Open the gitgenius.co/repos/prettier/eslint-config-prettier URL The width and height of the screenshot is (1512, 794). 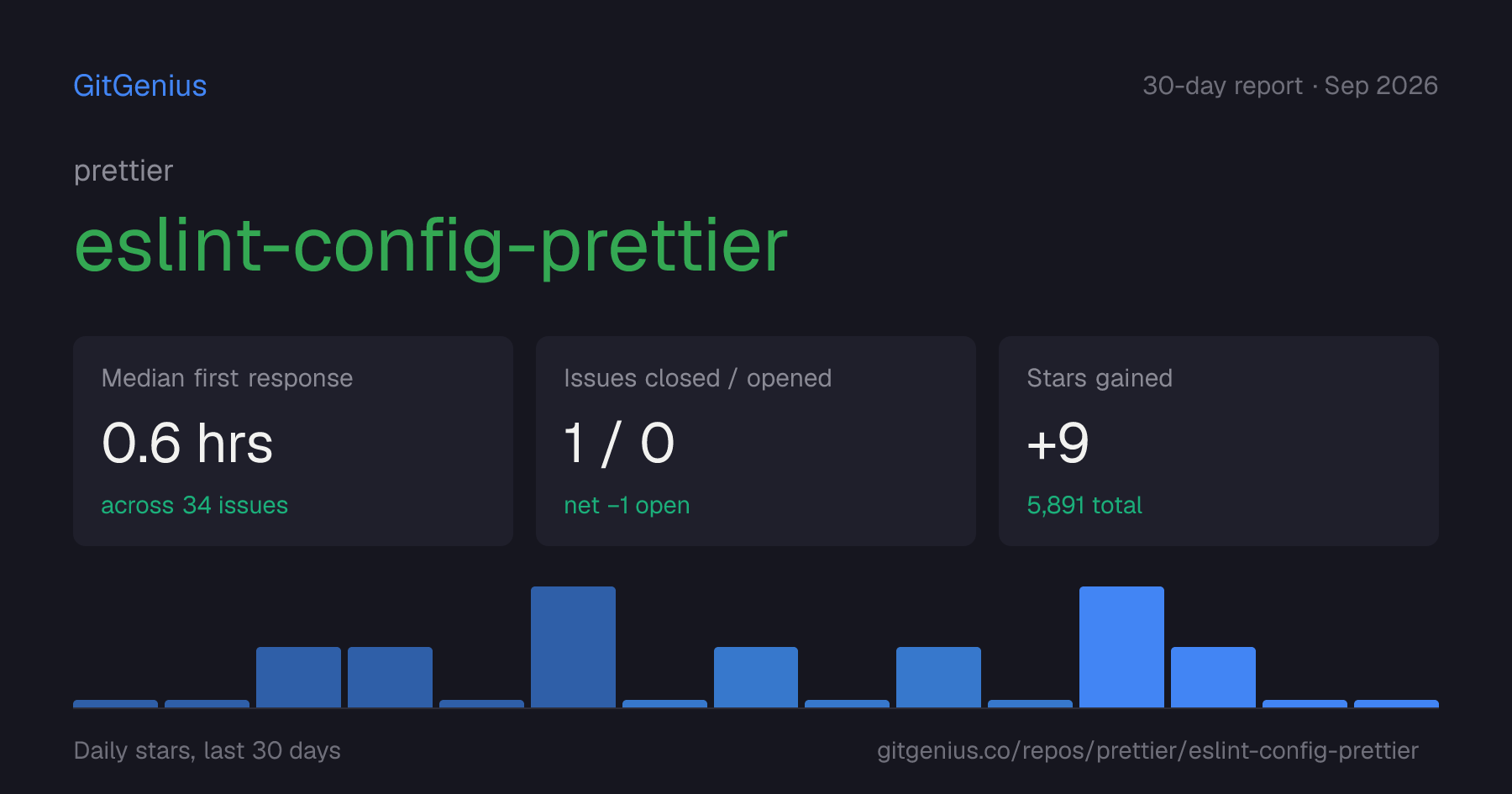pyautogui.click(x=1147, y=750)
